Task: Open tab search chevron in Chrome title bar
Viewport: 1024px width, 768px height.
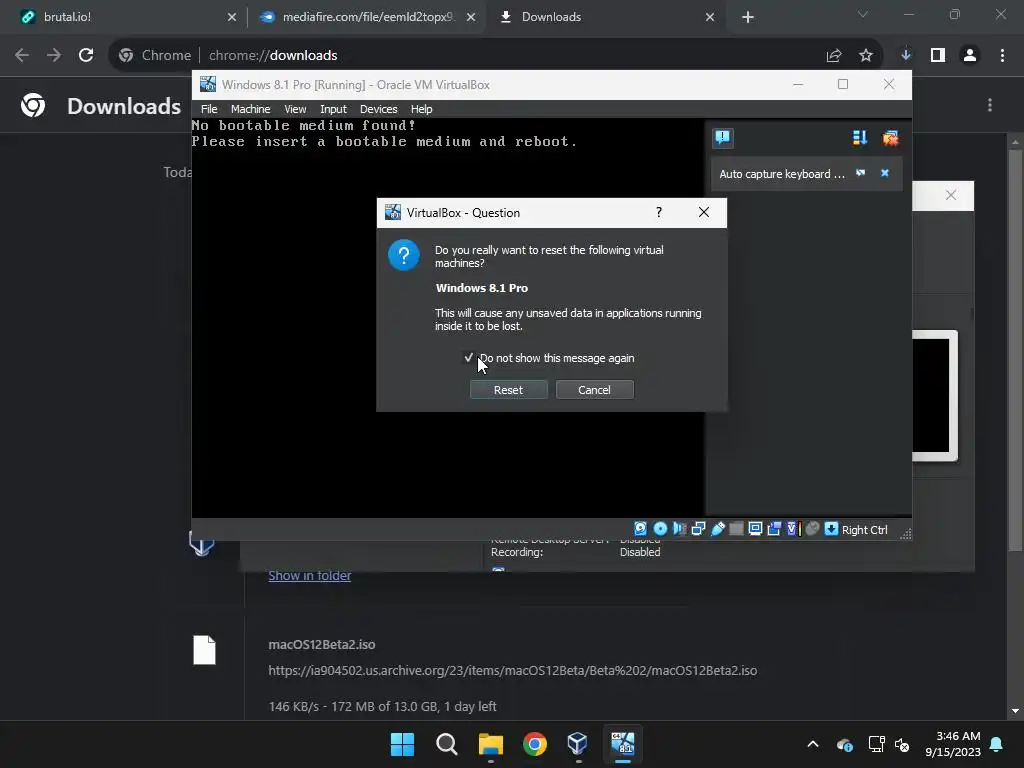Action: point(863,14)
